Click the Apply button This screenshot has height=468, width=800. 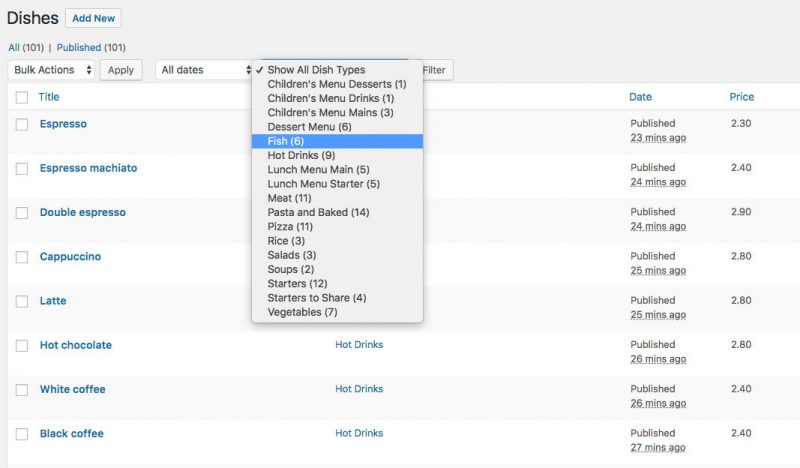(121, 70)
